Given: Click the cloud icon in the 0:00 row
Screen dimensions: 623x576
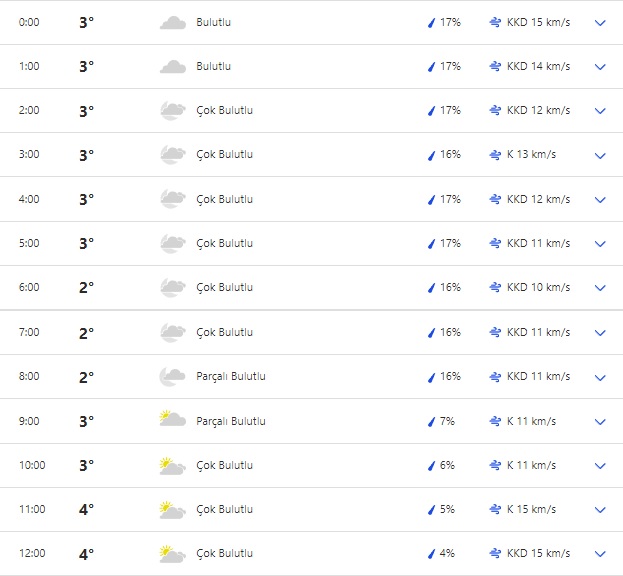Looking at the screenshot, I should pyautogui.click(x=173, y=22).
